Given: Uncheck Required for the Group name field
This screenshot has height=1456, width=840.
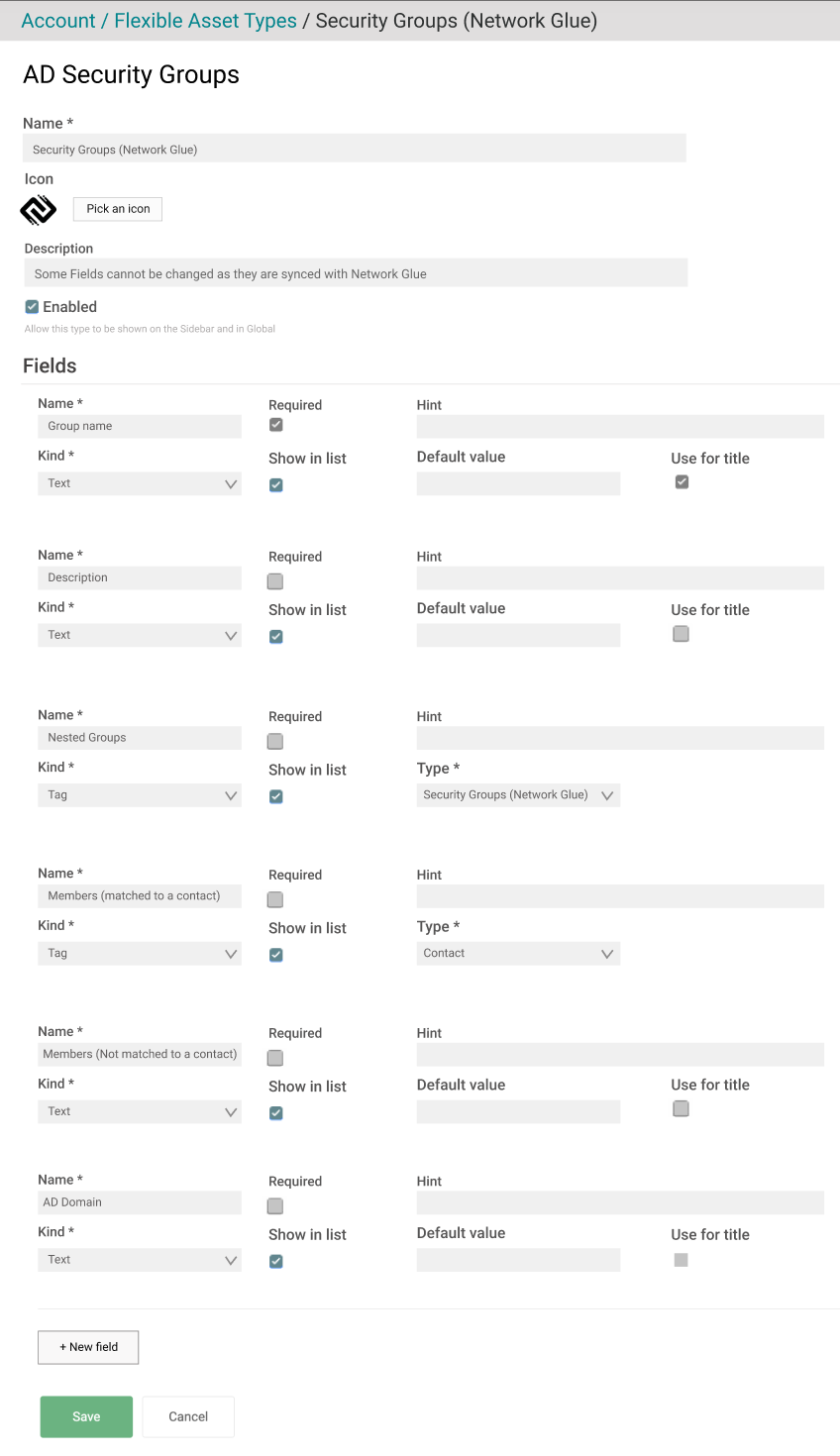Looking at the screenshot, I should click(x=275, y=424).
